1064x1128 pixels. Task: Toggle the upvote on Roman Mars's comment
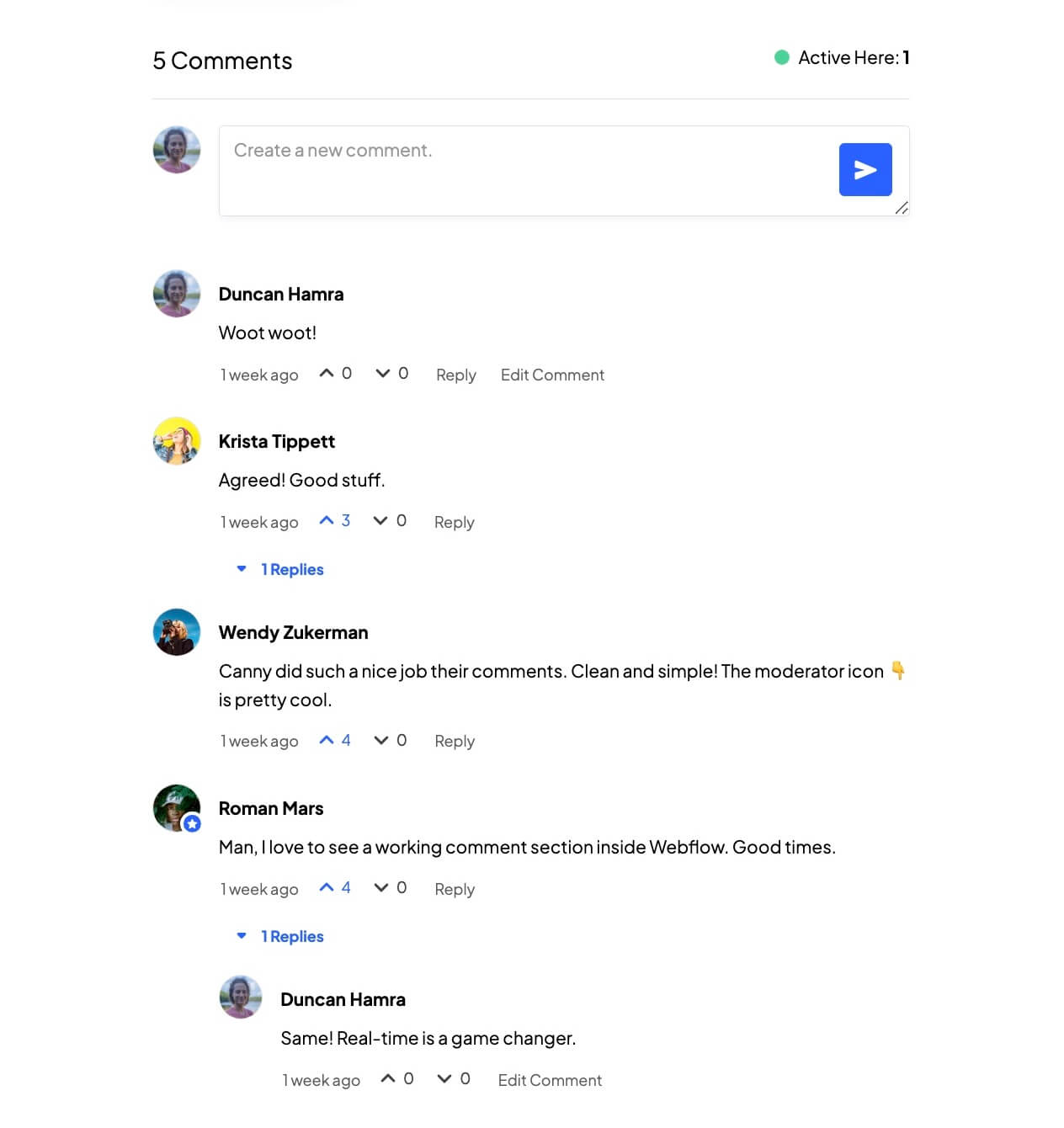pyautogui.click(x=327, y=886)
